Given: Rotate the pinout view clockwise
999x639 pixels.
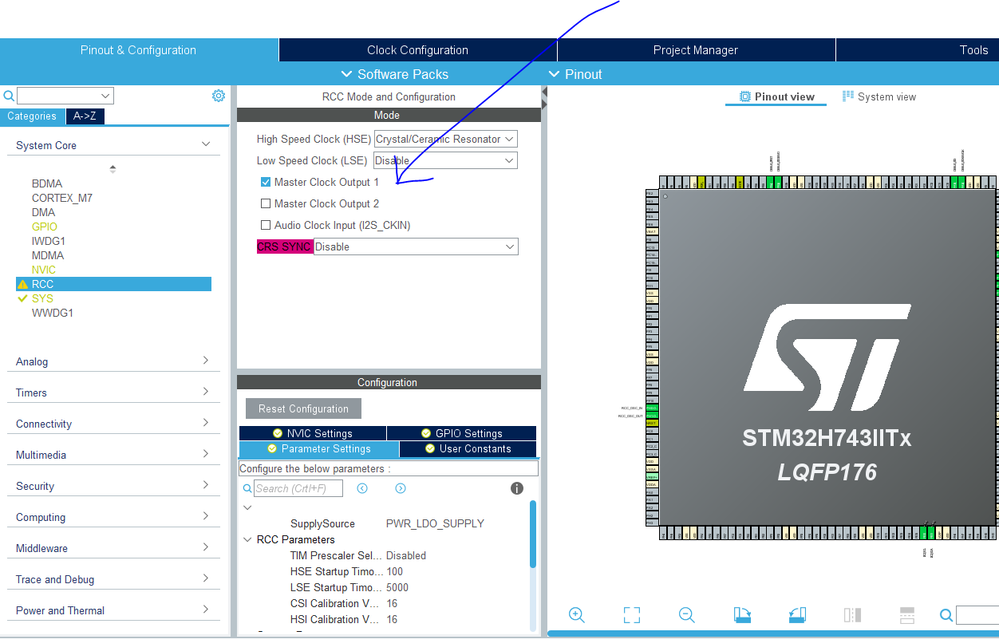Looking at the screenshot, I should 742,615.
